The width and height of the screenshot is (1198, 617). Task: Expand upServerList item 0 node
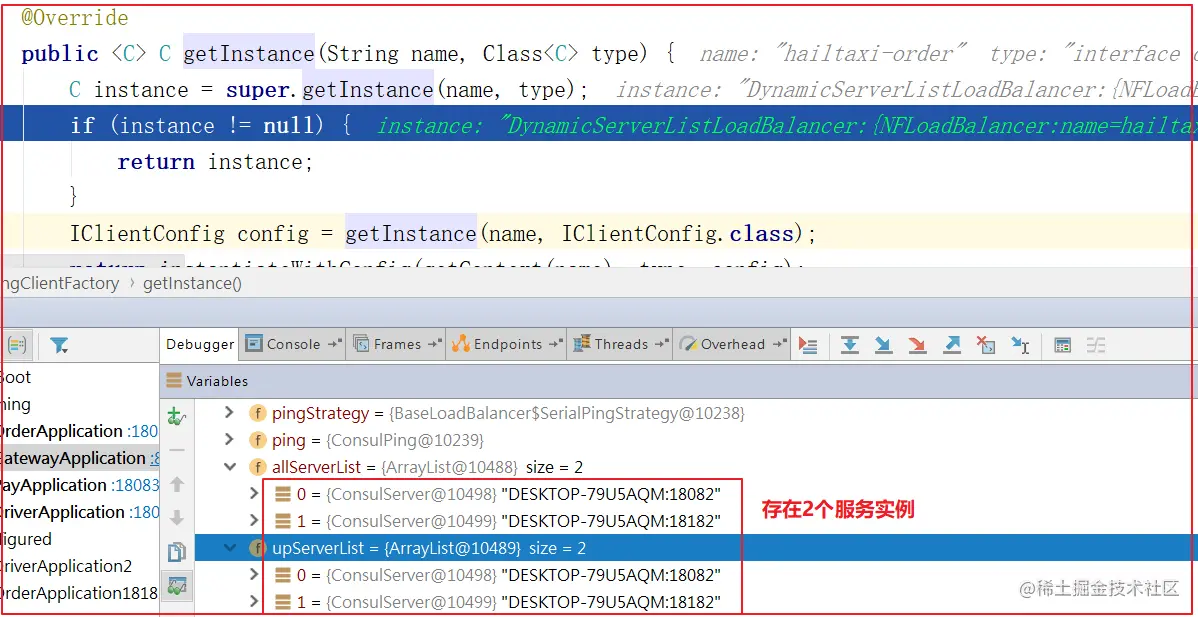coord(254,575)
